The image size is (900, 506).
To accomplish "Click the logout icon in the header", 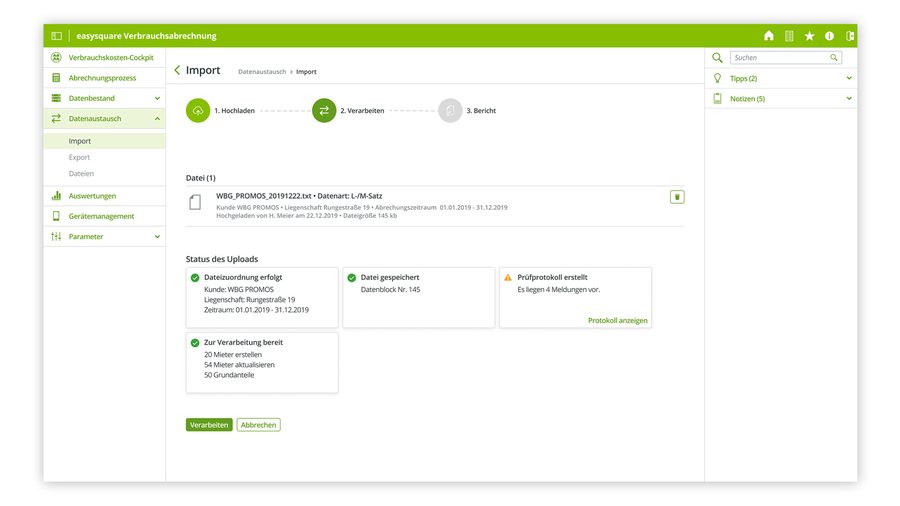I will [849, 36].
